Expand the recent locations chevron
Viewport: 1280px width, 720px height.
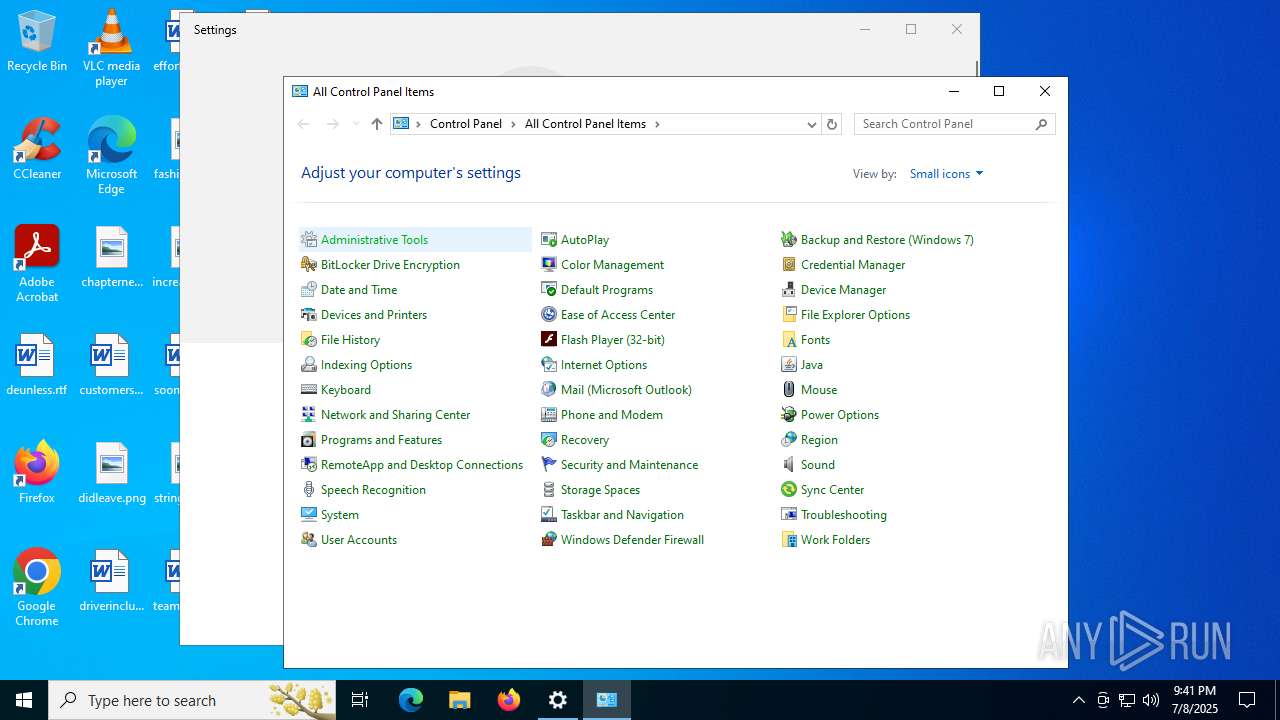coord(355,124)
